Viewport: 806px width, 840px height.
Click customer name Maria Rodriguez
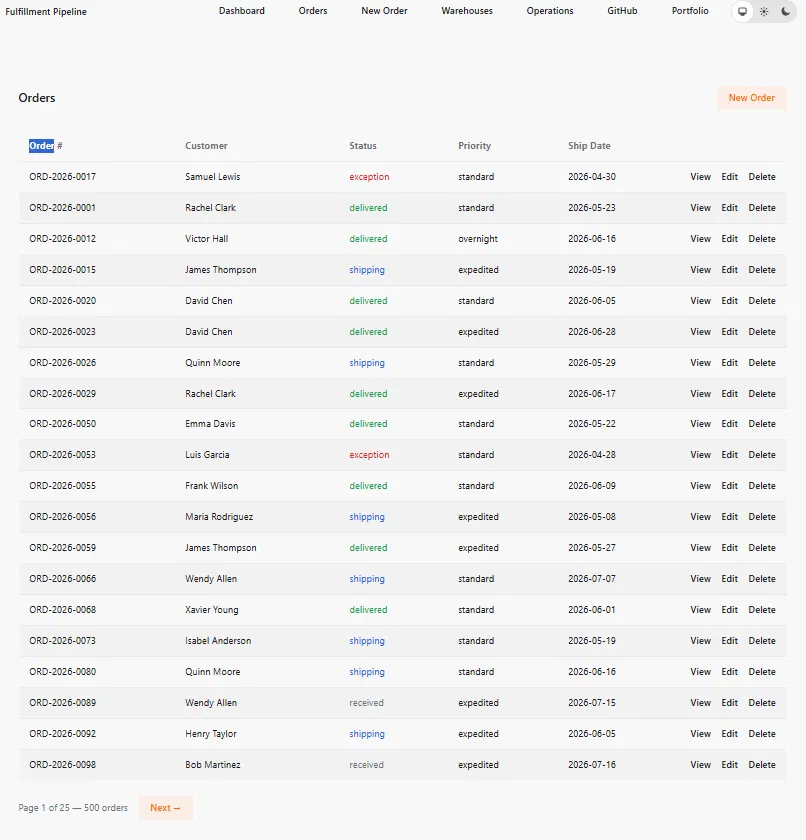(x=219, y=517)
